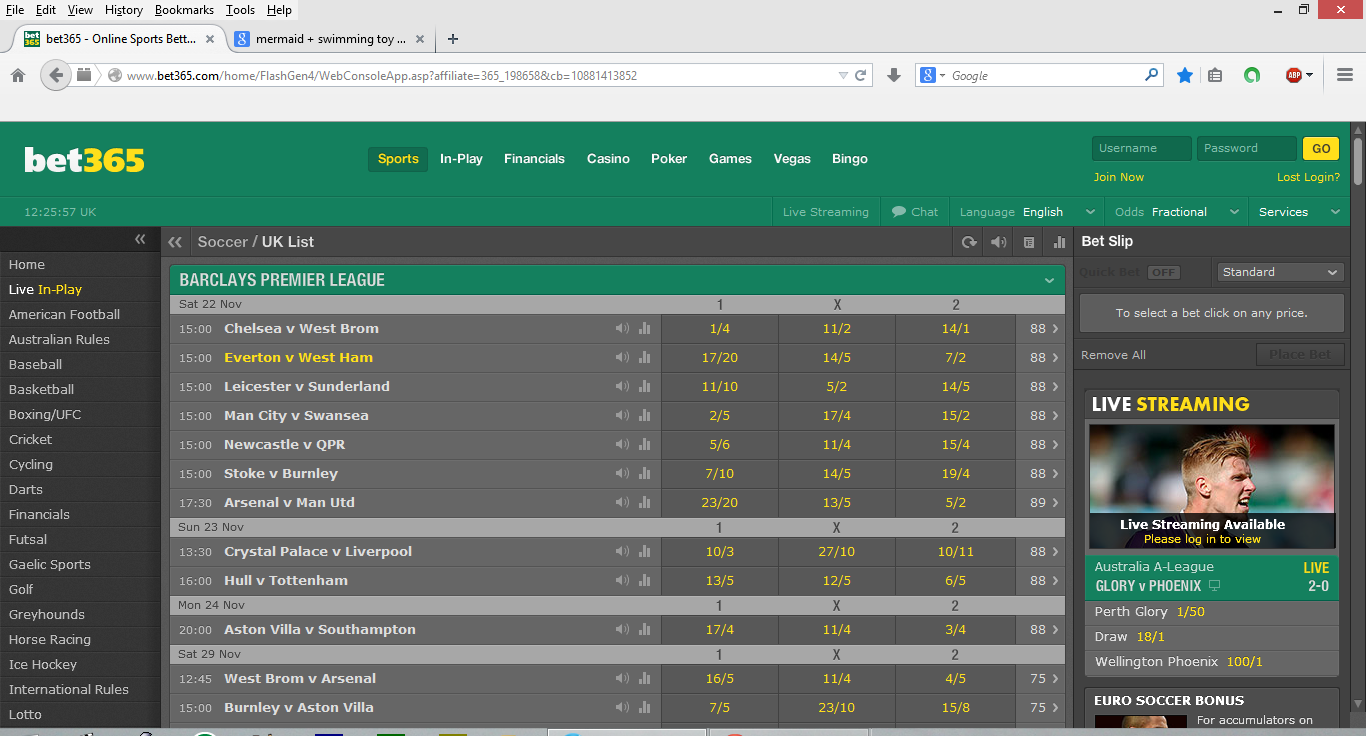Select 1/4 odds for Chelsea to win
The image size is (1366, 736).
pyautogui.click(x=720, y=328)
